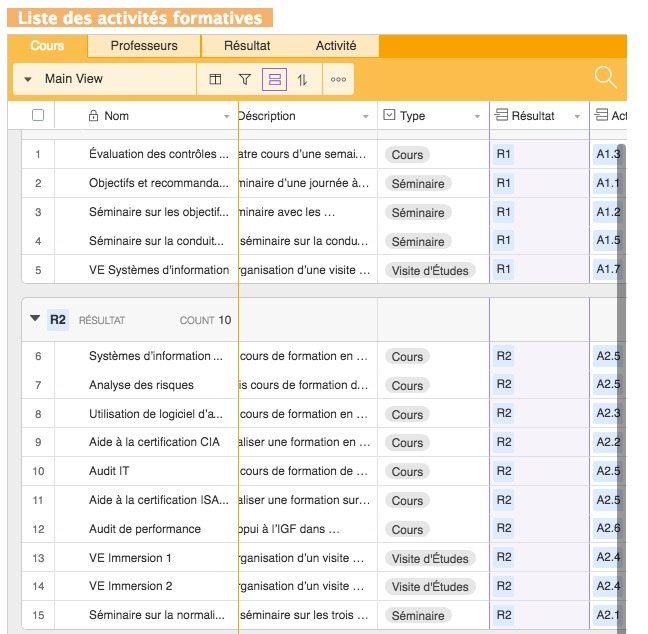Click the search magnifier icon
The width and height of the screenshot is (648, 634).
605,77
